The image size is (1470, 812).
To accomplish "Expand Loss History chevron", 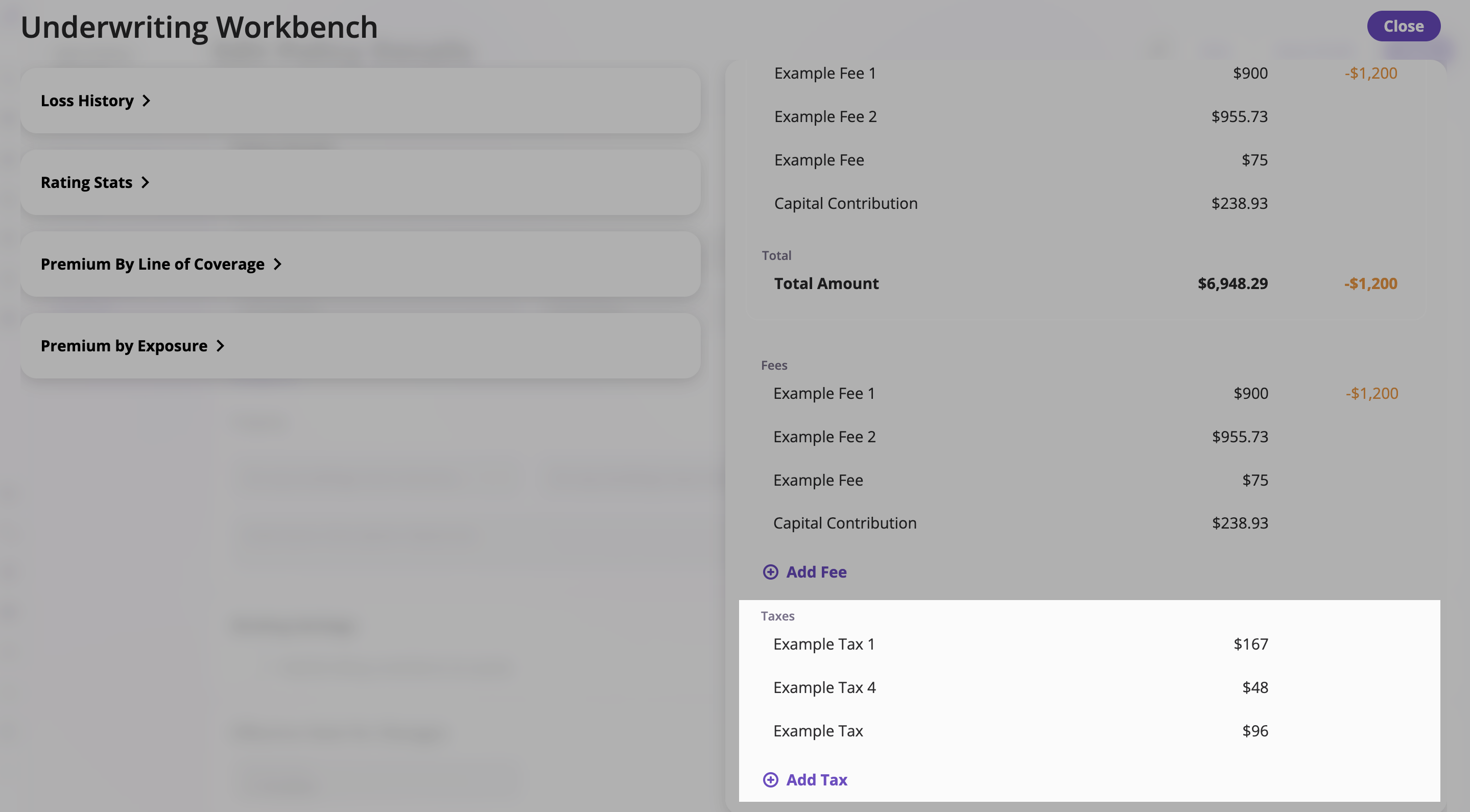I will pos(146,101).
